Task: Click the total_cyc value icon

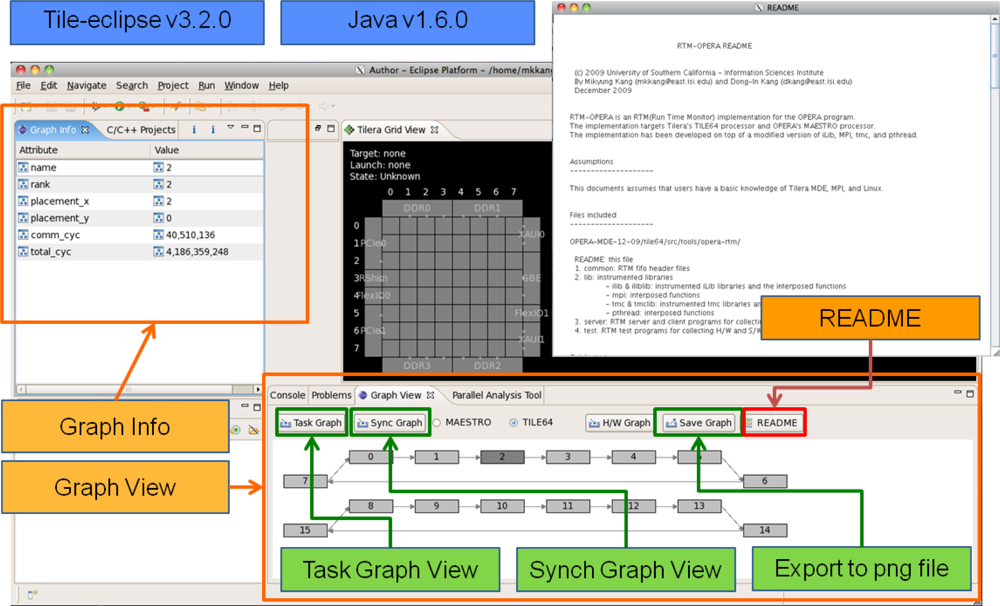Action: (158, 252)
